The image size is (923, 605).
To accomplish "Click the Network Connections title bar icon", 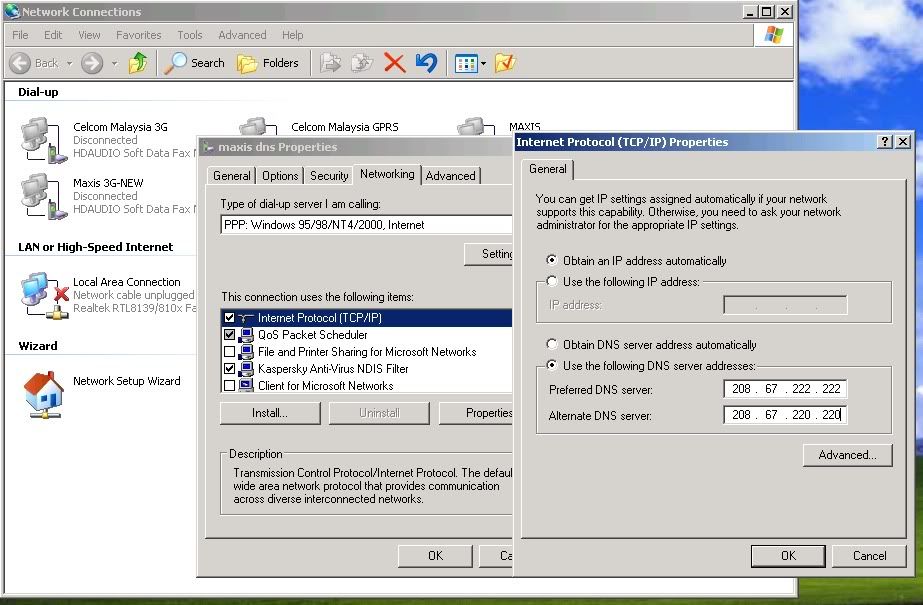I will (12, 11).
